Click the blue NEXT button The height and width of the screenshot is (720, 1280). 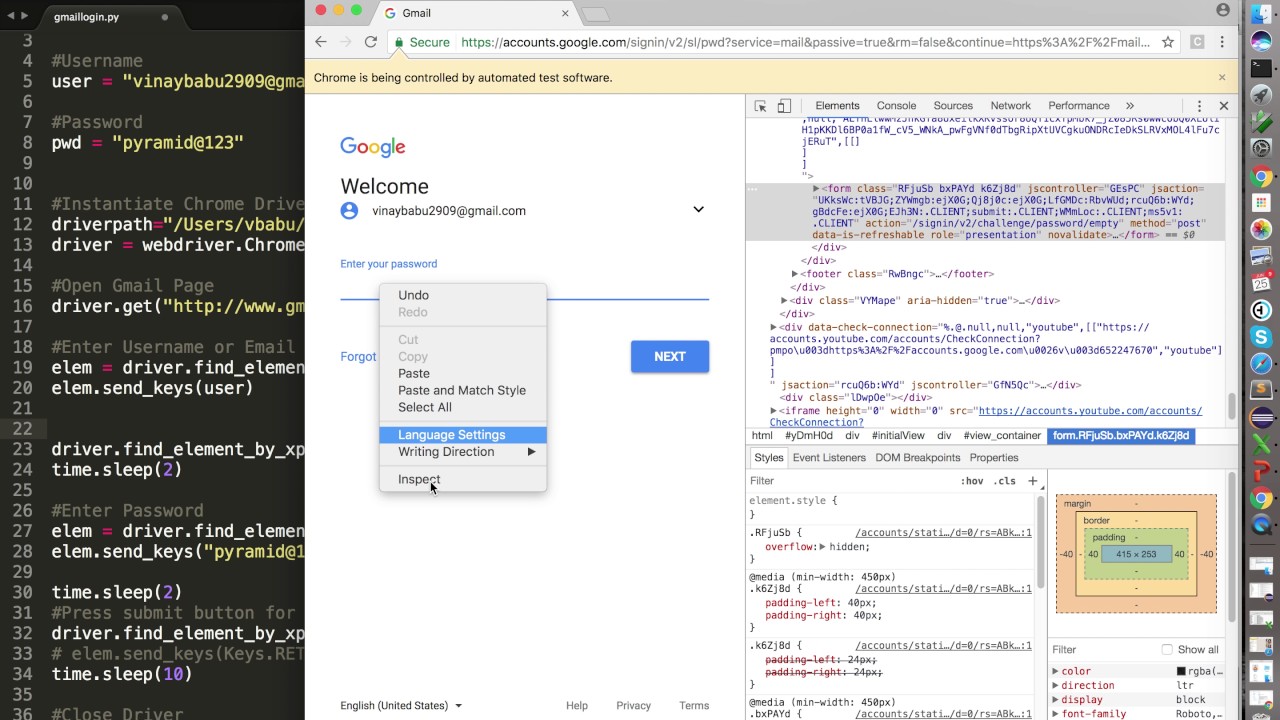point(670,357)
